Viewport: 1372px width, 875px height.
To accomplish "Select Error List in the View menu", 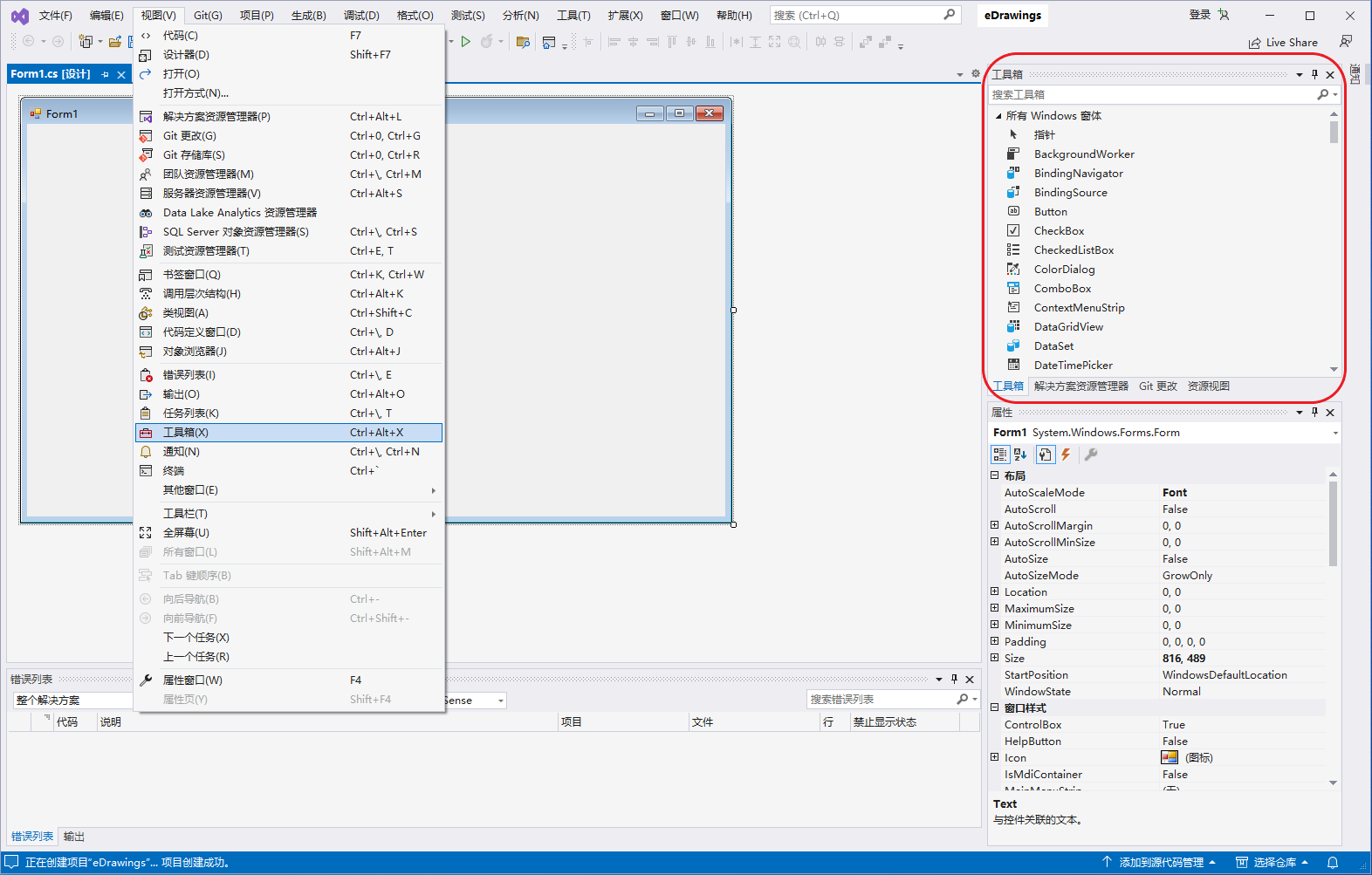I will pyautogui.click(x=289, y=375).
